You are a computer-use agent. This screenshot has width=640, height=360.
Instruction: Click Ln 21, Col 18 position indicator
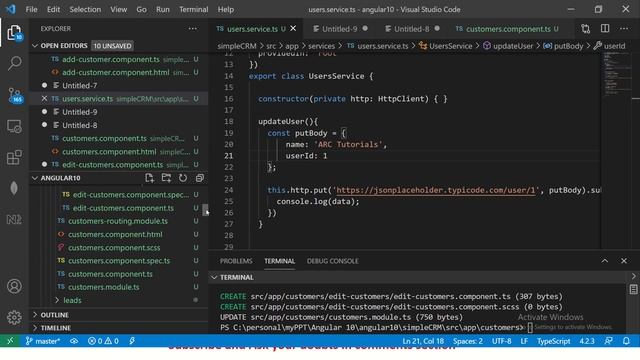pos(423,341)
